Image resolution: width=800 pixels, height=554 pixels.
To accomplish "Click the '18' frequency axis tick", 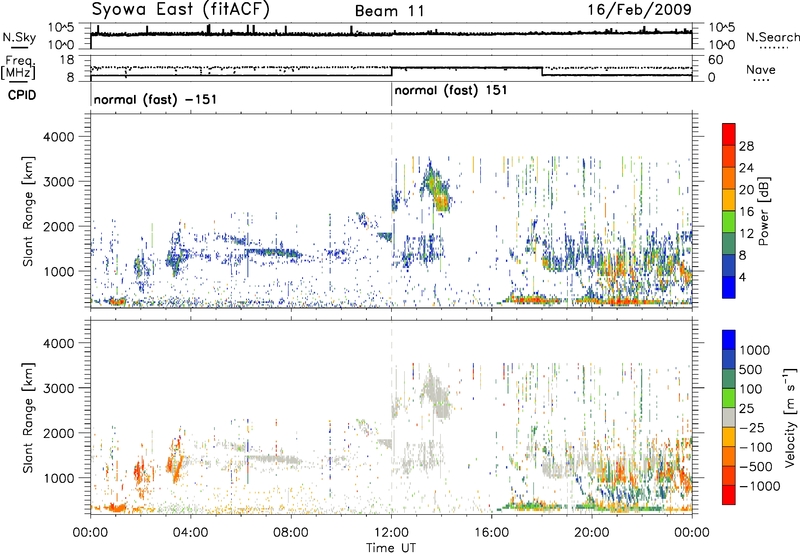I will click(67, 60).
